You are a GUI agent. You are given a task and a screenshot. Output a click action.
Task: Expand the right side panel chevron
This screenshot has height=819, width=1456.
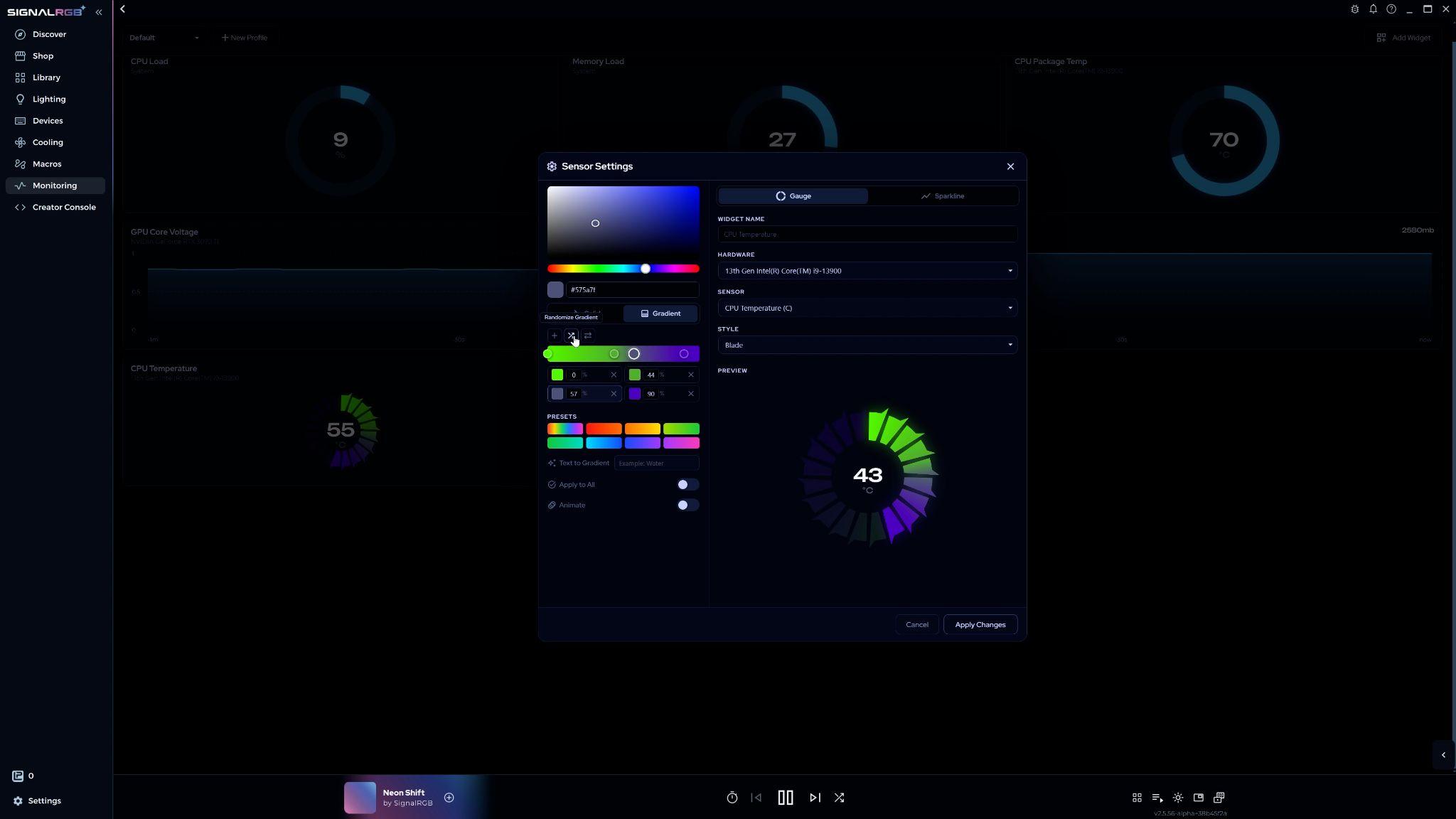click(x=1443, y=755)
